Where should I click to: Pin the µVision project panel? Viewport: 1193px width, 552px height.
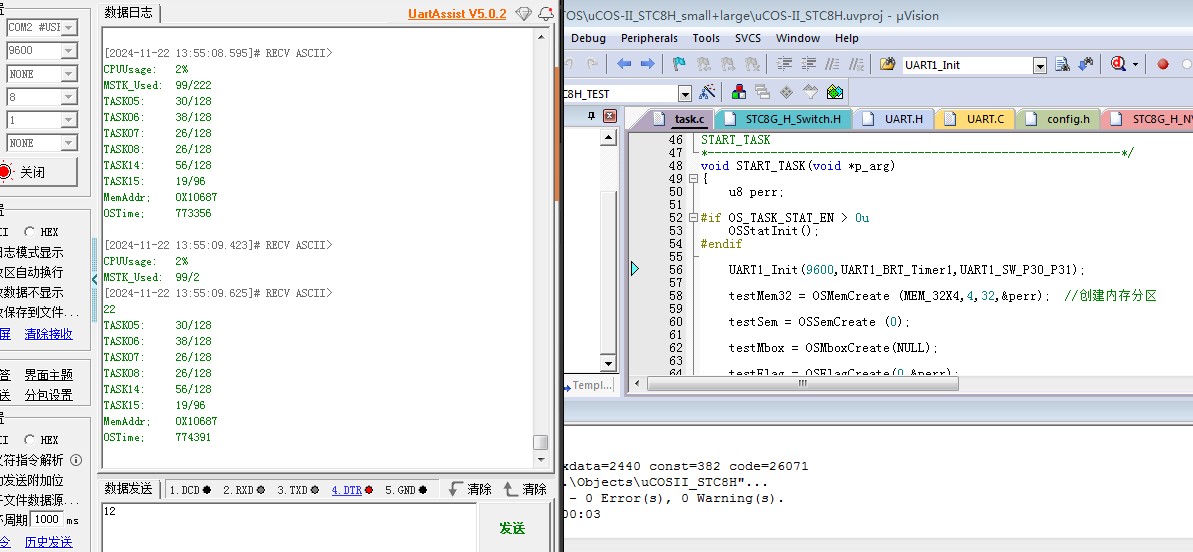point(593,116)
